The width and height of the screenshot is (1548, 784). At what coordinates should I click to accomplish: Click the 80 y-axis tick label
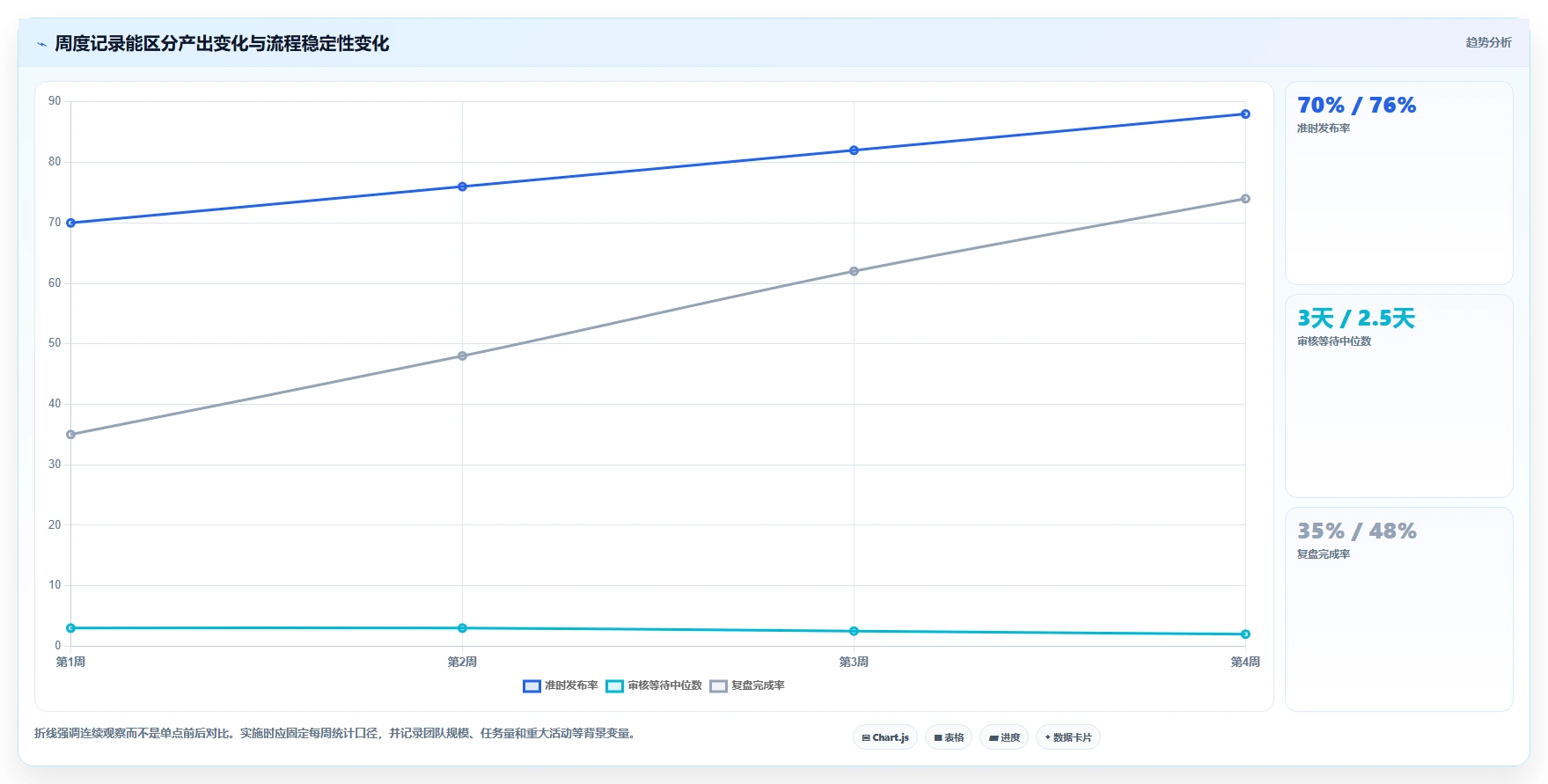point(55,162)
